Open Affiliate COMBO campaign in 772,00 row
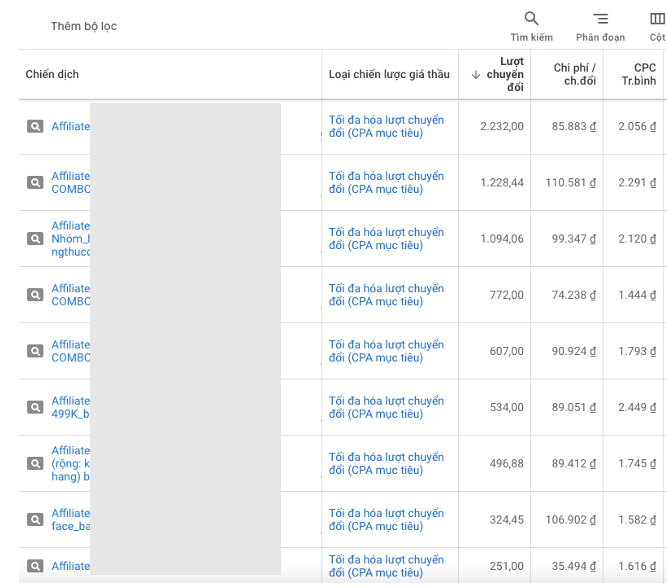 pos(71,295)
